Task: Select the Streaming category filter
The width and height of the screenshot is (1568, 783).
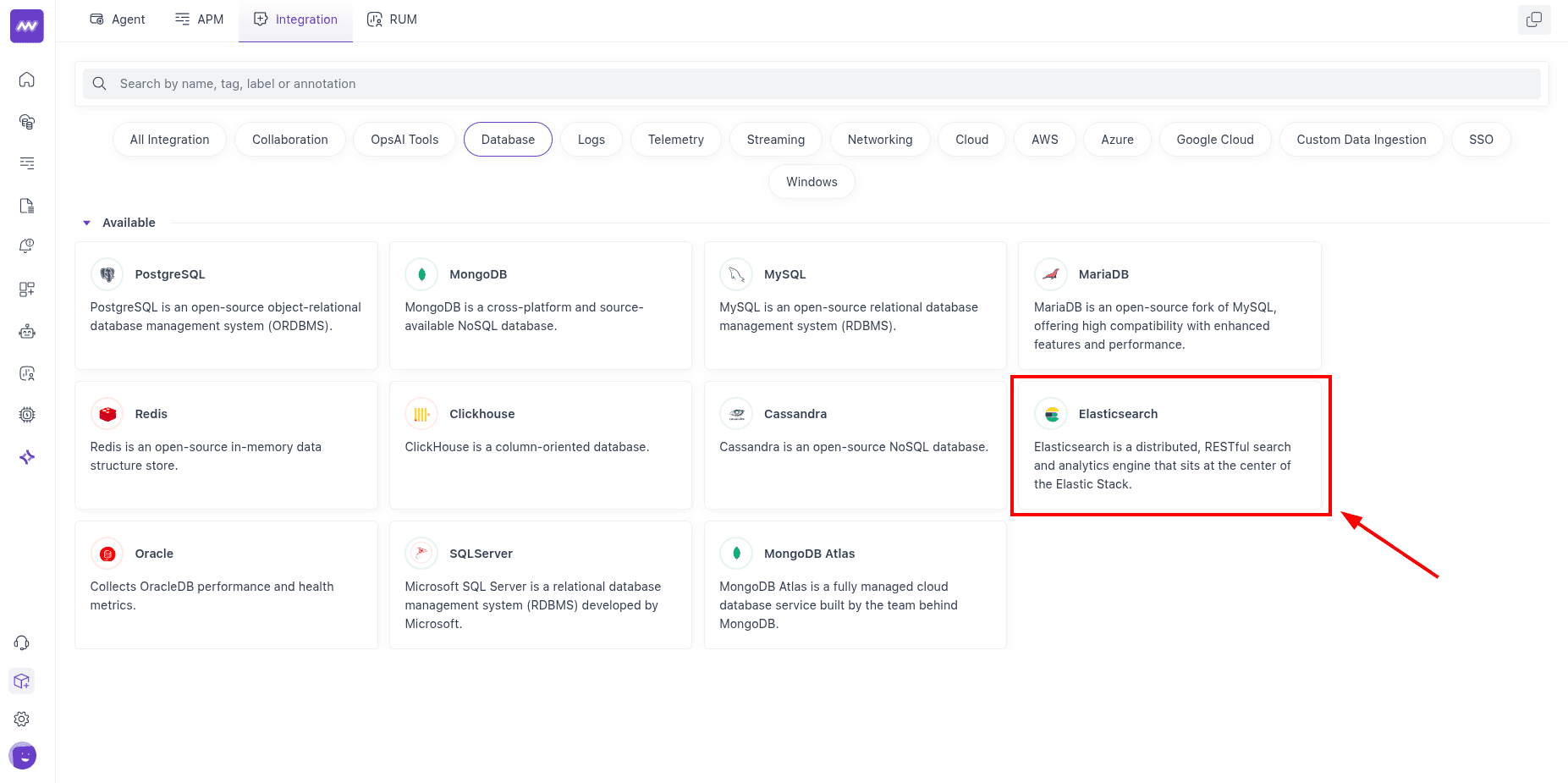Action: click(x=775, y=139)
